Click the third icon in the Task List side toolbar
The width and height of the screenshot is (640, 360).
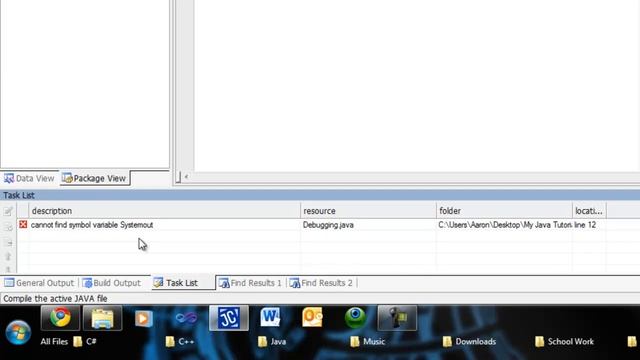click(8, 242)
